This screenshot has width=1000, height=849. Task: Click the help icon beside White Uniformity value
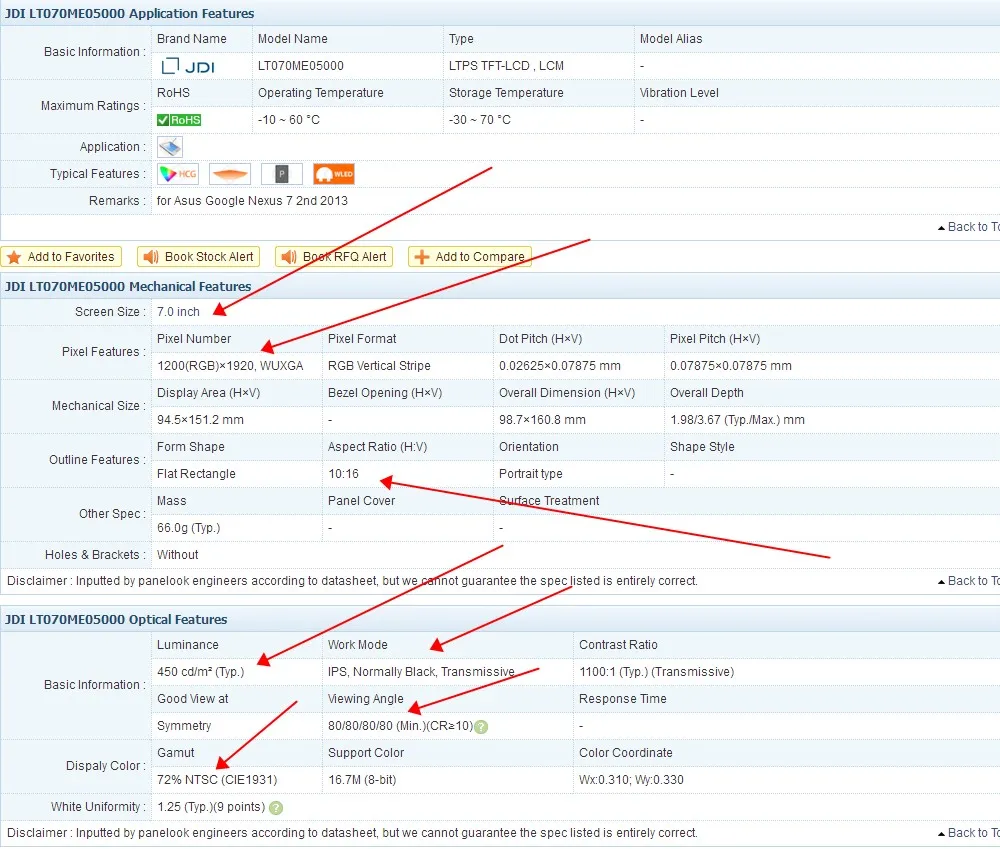[276, 808]
